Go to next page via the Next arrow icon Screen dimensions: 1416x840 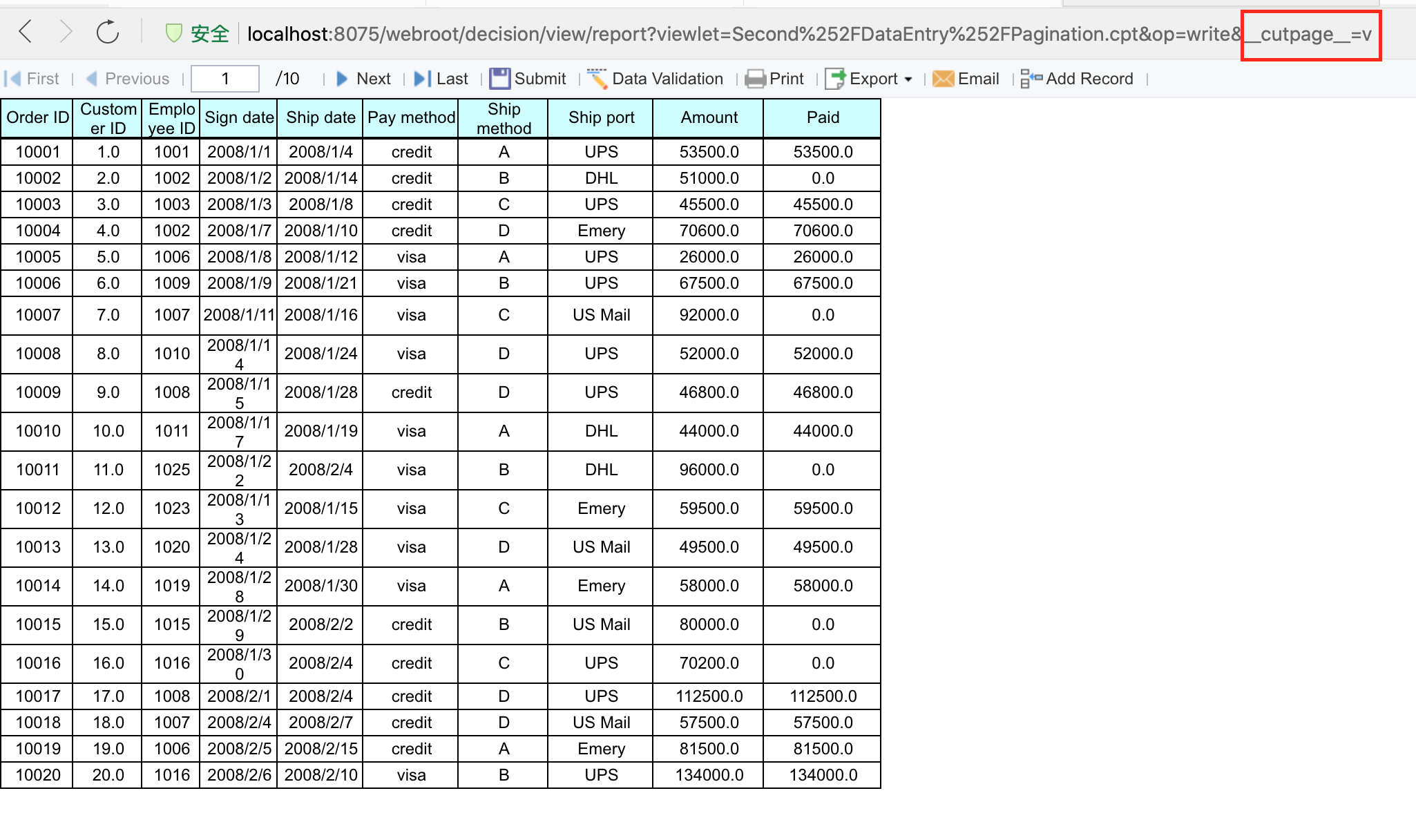[x=343, y=78]
